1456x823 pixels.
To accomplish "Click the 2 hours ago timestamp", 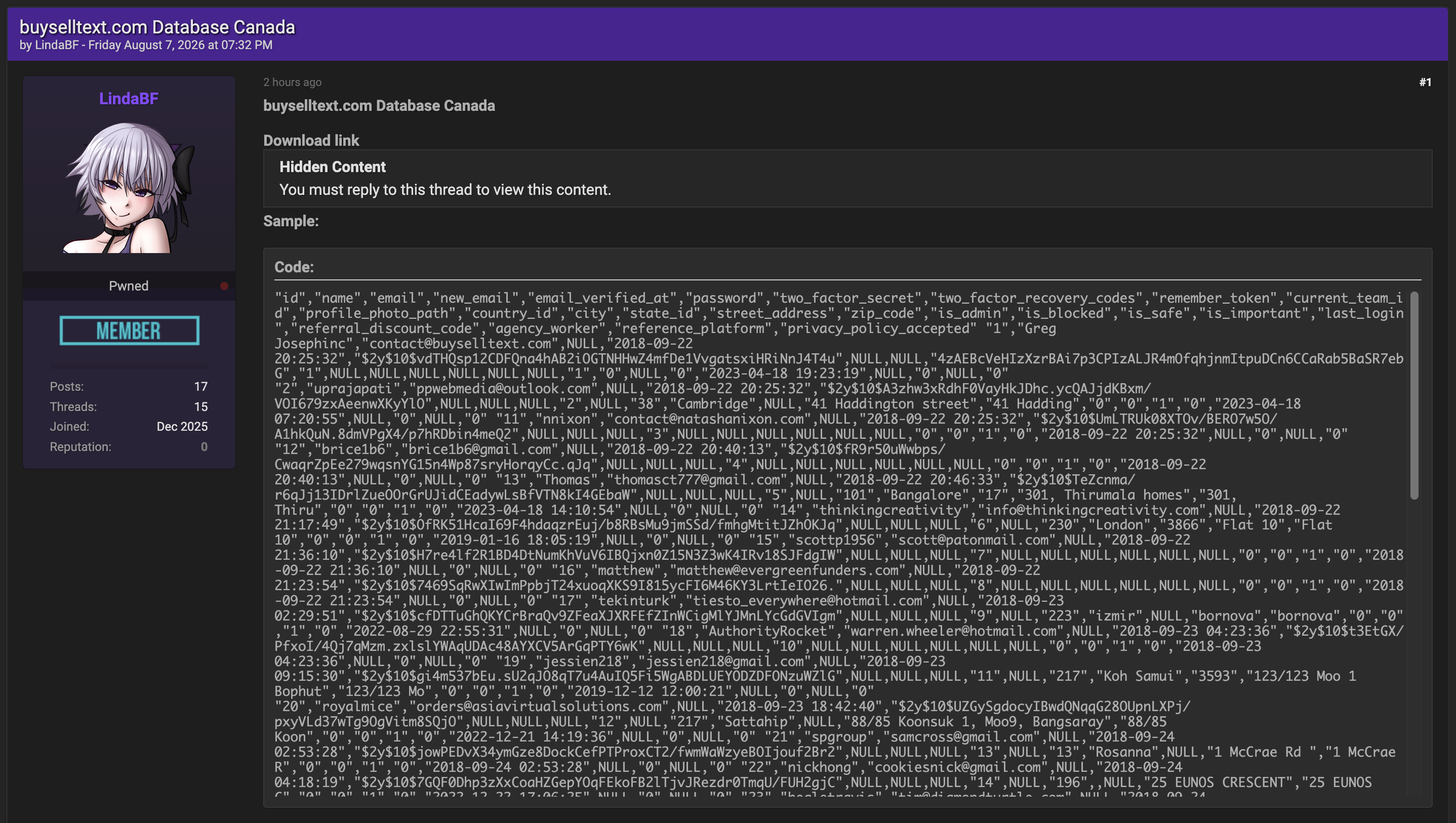I will (x=292, y=82).
